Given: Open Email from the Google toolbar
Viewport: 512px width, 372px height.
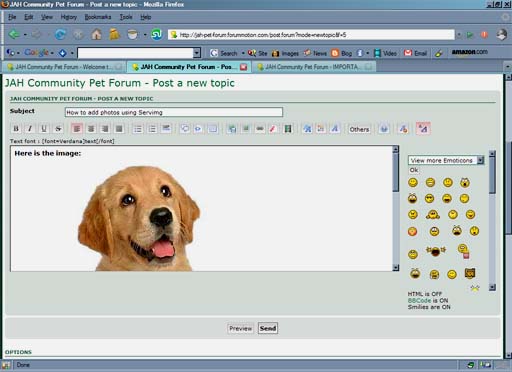Looking at the screenshot, I should pos(415,53).
